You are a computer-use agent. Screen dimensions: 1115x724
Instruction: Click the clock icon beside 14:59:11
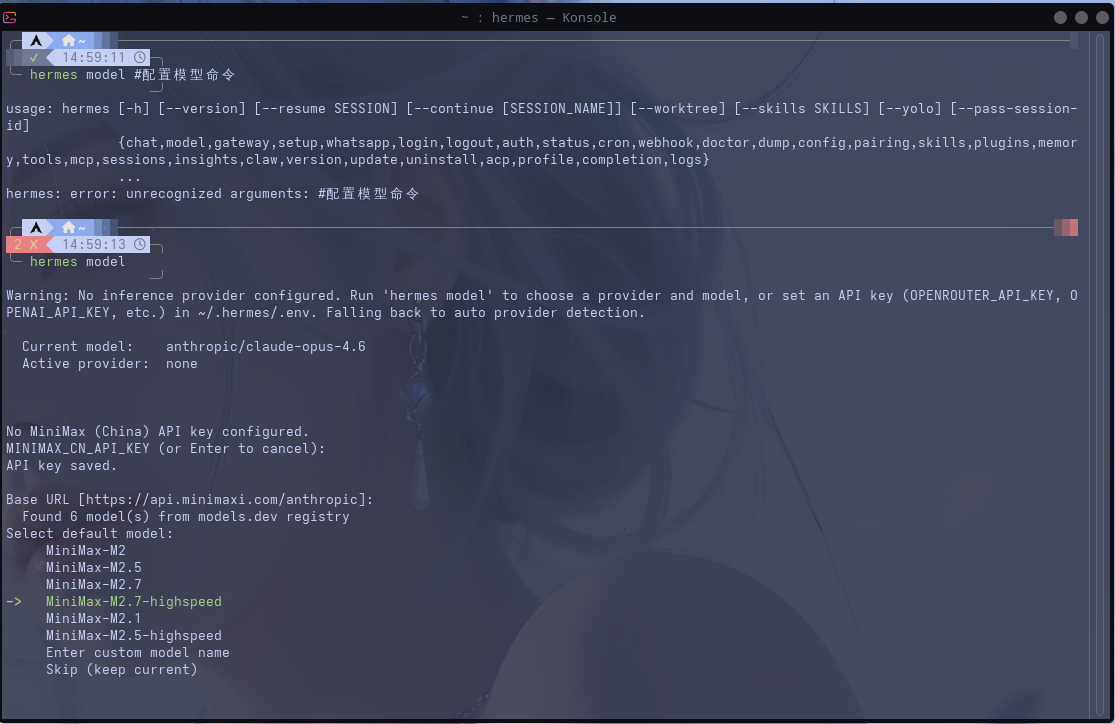(140, 58)
